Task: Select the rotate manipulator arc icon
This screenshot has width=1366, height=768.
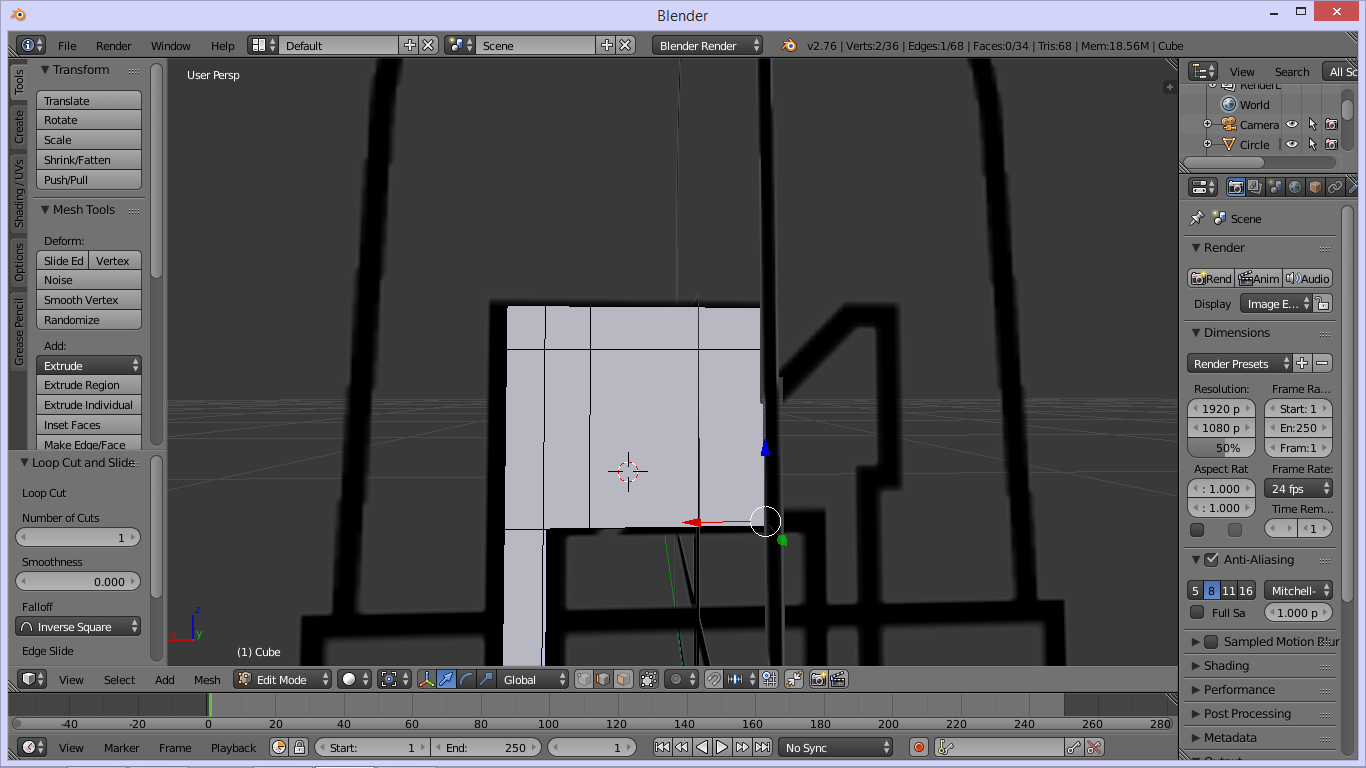Action: (x=466, y=679)
